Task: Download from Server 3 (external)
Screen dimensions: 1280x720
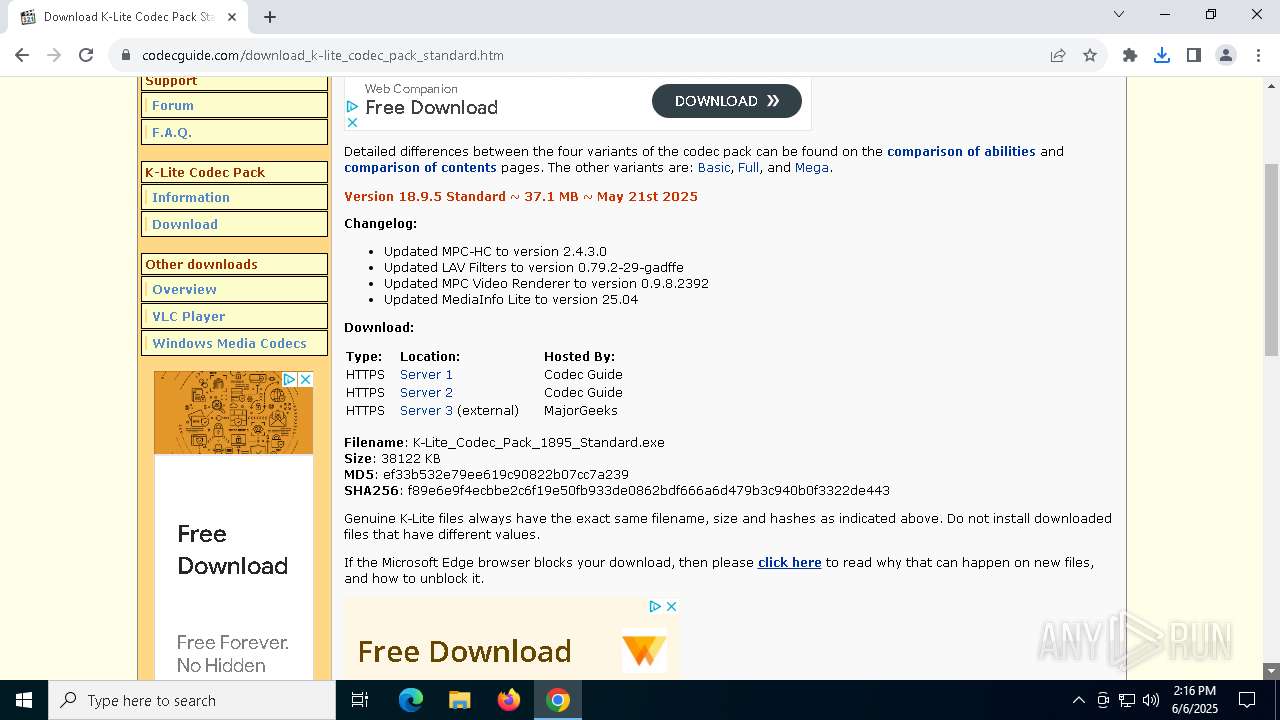Action: click(426, 410)
